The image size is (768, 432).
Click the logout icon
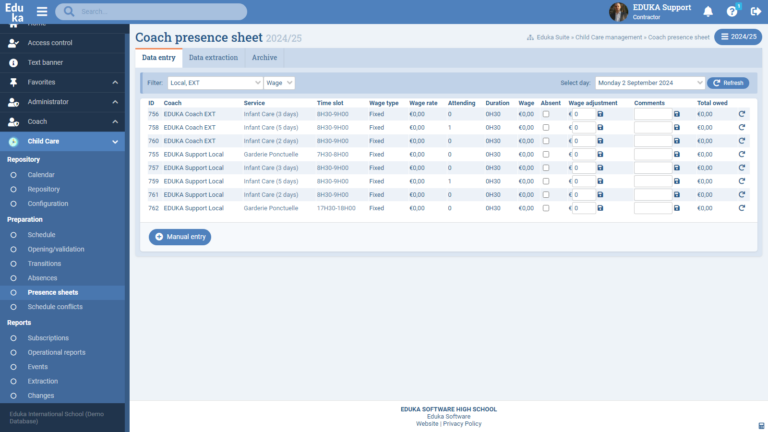(755, 12)
